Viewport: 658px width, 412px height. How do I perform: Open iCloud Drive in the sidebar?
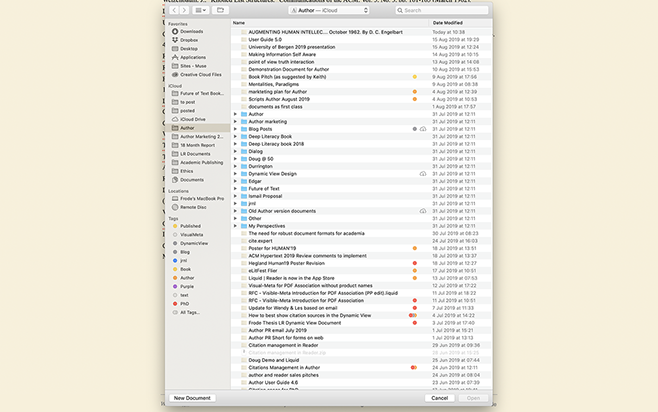[194, 119]
